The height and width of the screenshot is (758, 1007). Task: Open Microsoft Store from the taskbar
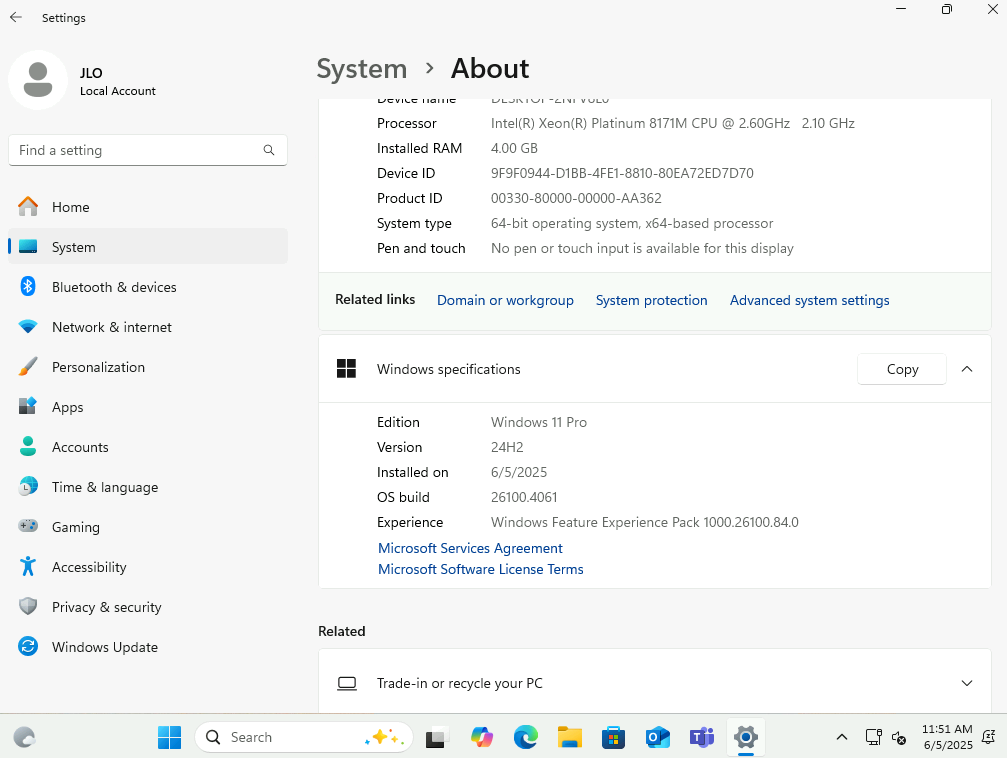[613, 737]
